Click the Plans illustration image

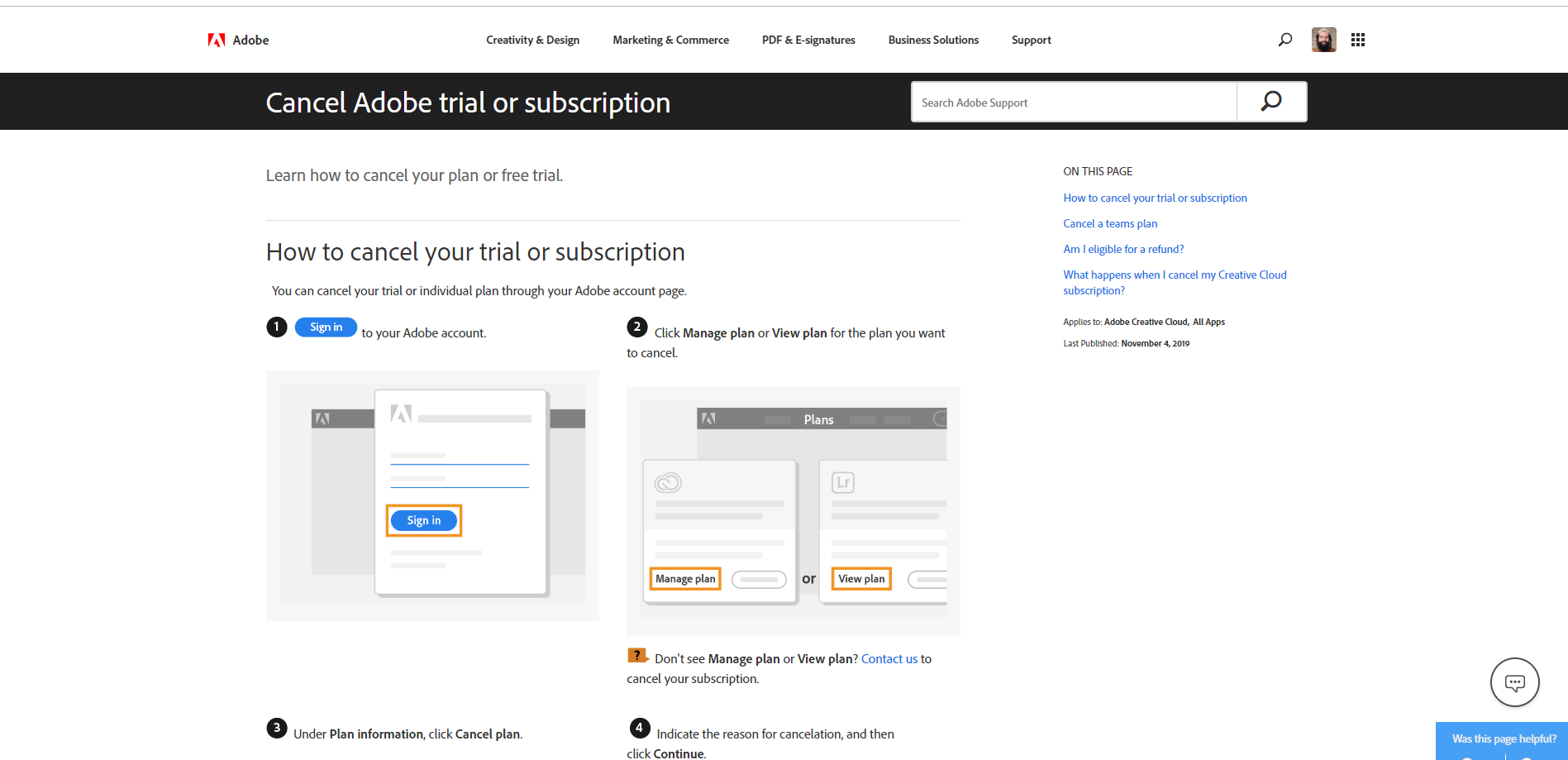(794, 511)
